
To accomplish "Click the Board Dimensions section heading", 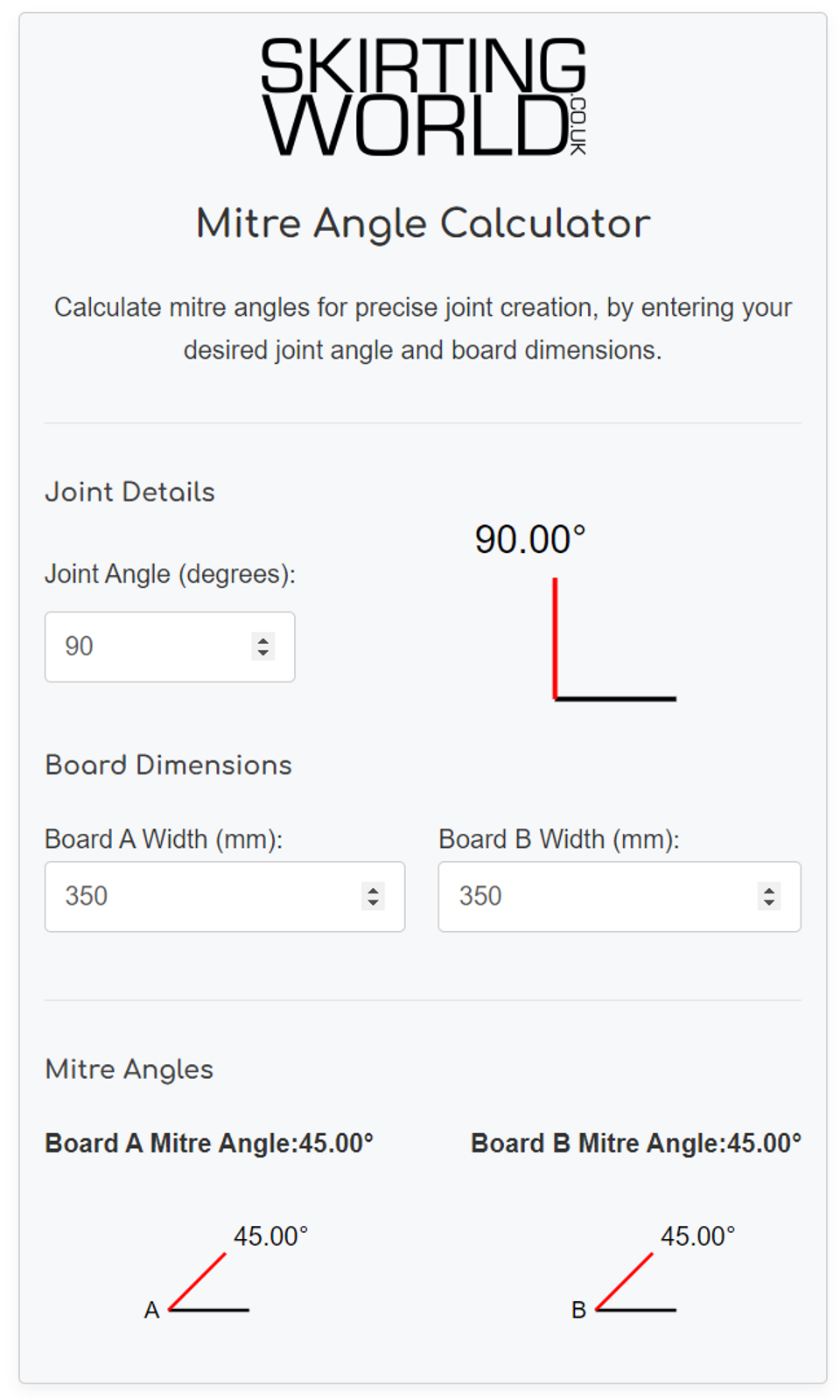I will [x=169, y=765].
